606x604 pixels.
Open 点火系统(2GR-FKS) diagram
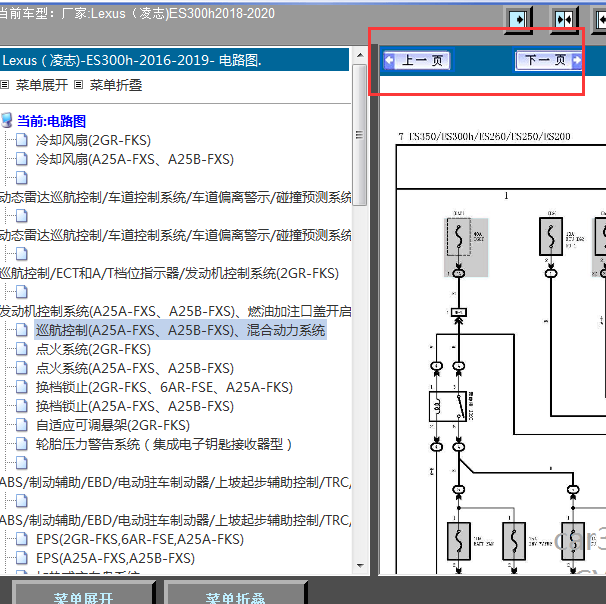pos(93,349)
